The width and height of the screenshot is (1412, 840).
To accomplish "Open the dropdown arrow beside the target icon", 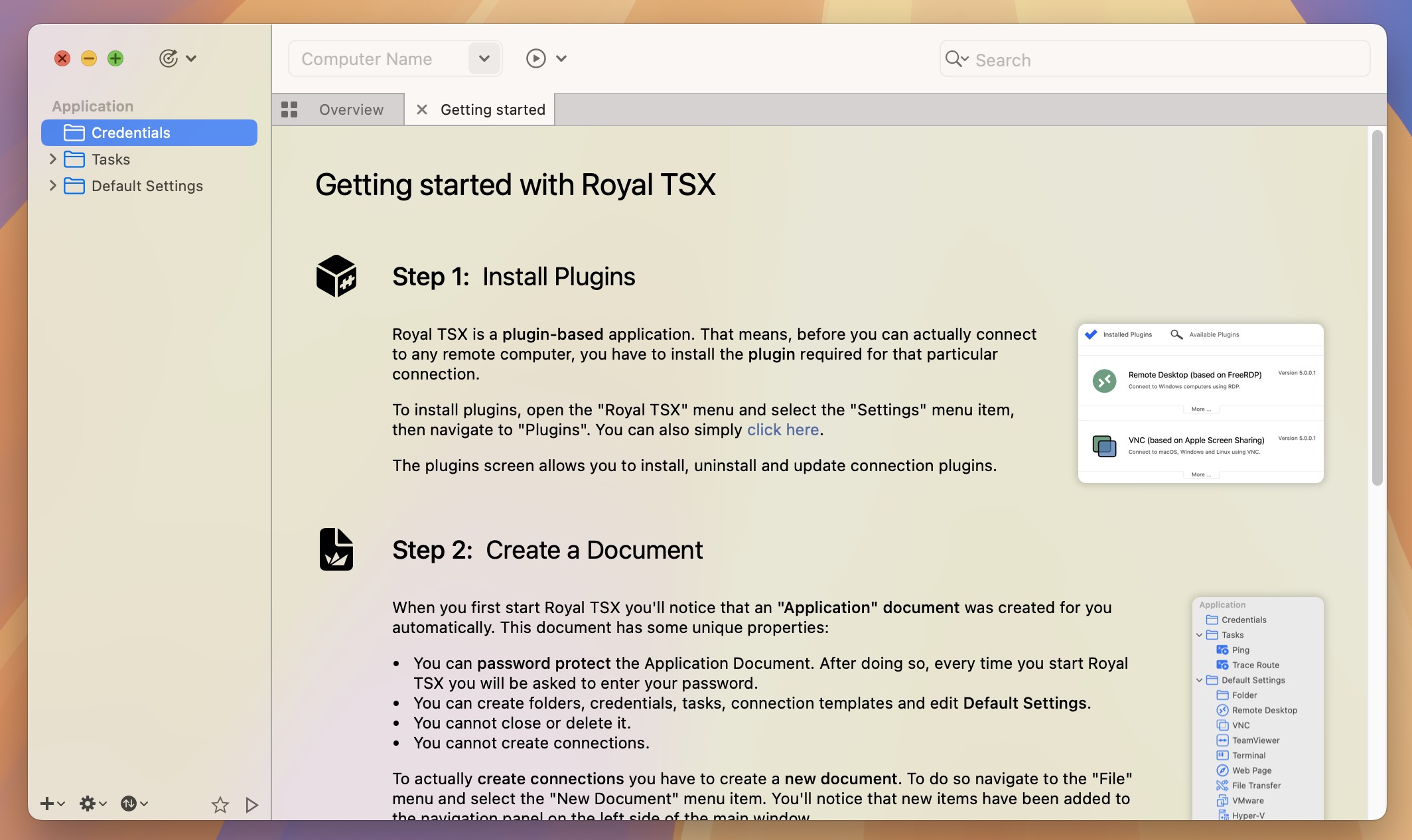I will 191,58.
